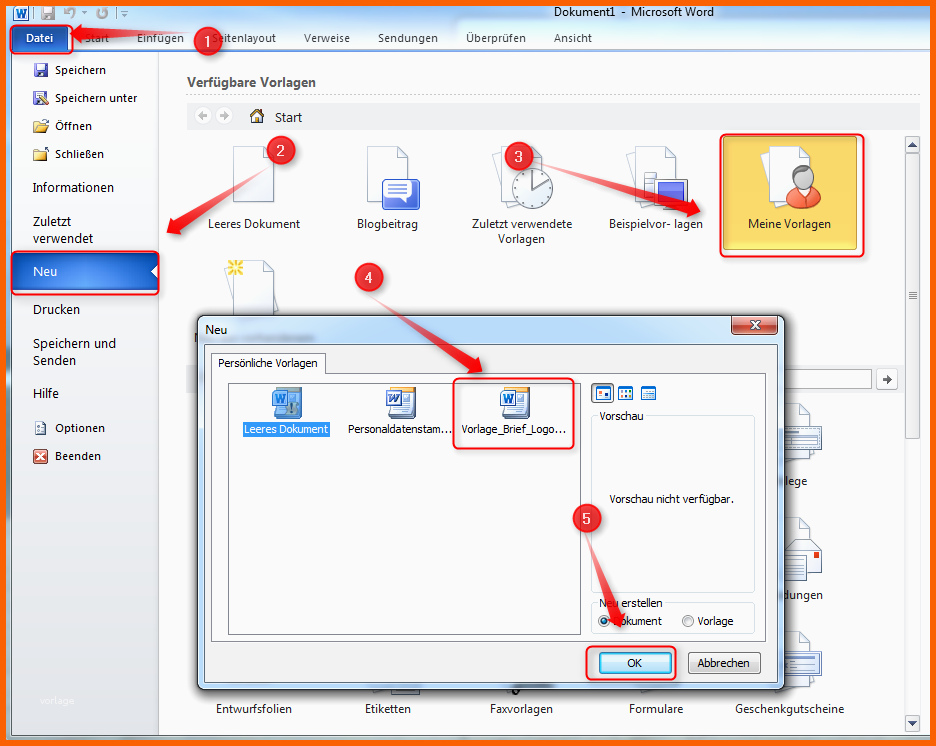Click Speichern unter icon in sidebar

click(x=41, y=98)
